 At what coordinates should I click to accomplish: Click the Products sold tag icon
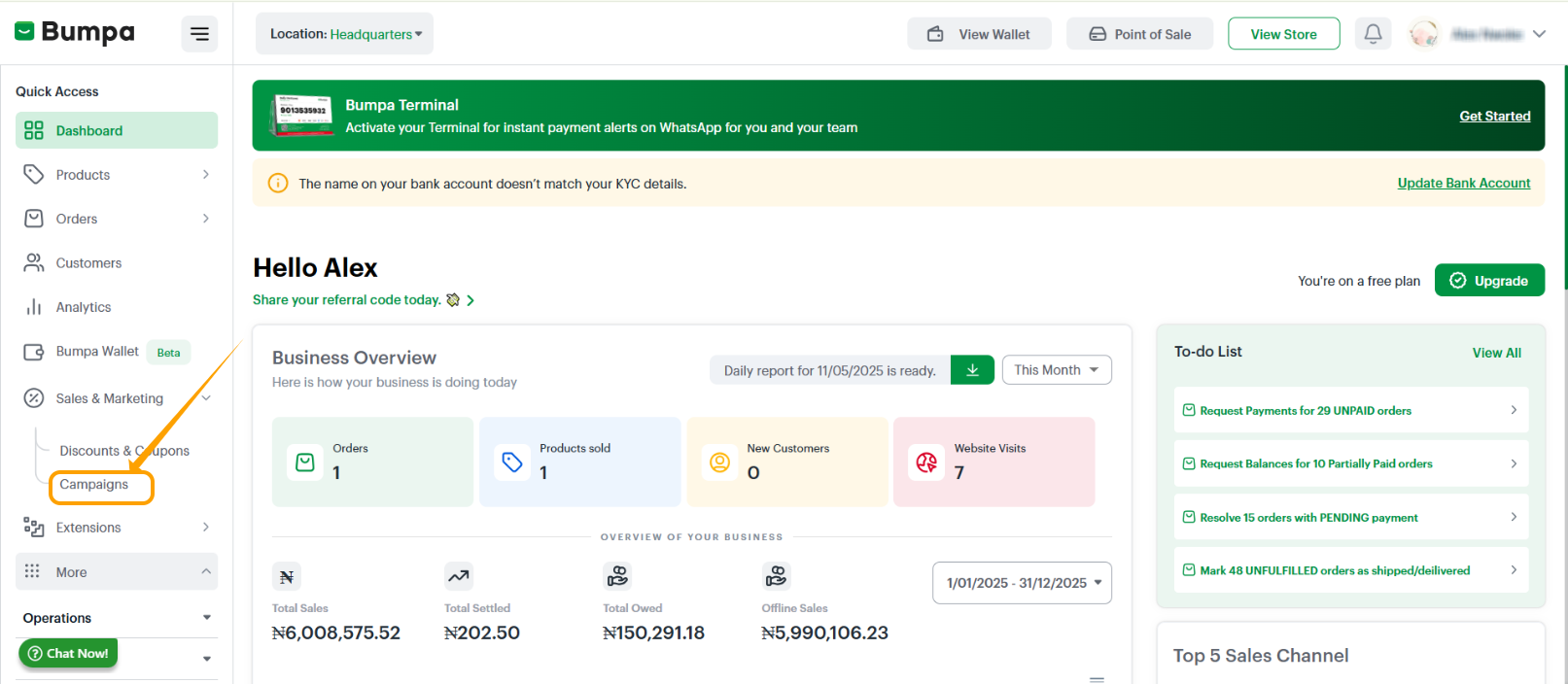point(512,462)
